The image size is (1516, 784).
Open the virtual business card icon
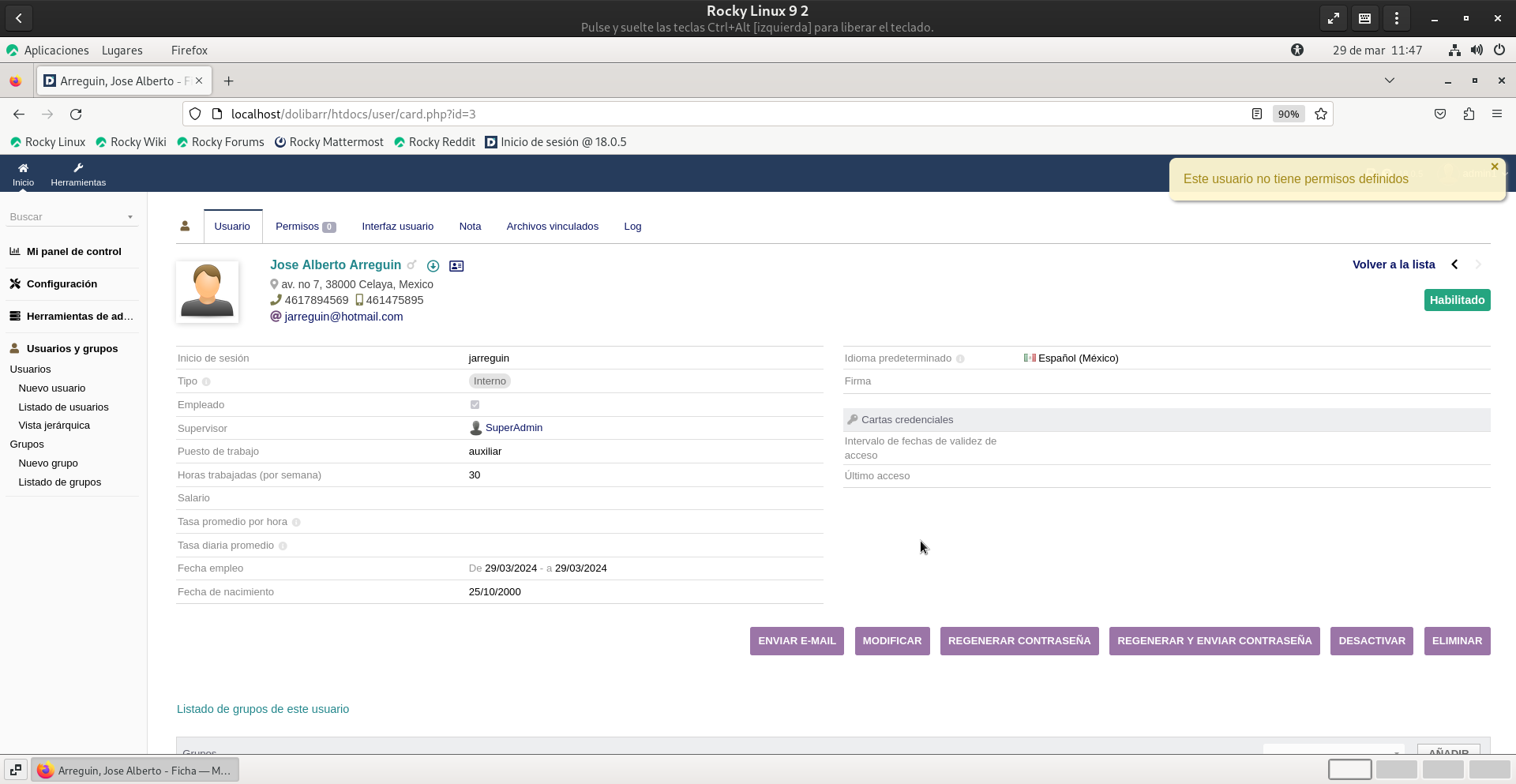pyautogui.click(x=456, y=266)
